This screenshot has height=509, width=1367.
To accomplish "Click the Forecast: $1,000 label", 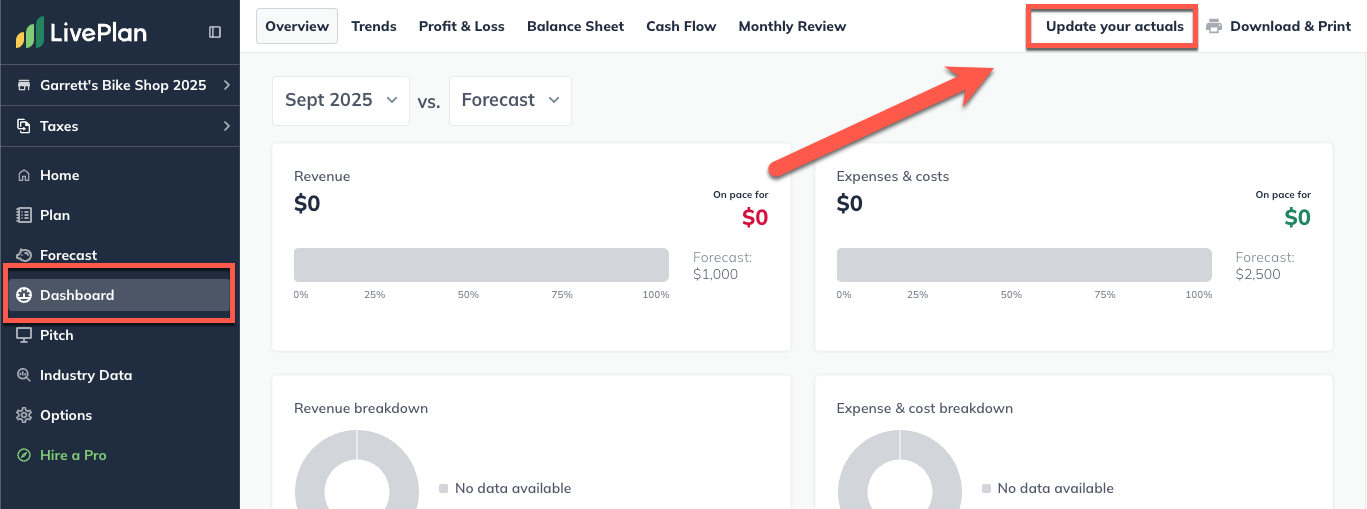I will pyautogui.click(x=722, y=266).
